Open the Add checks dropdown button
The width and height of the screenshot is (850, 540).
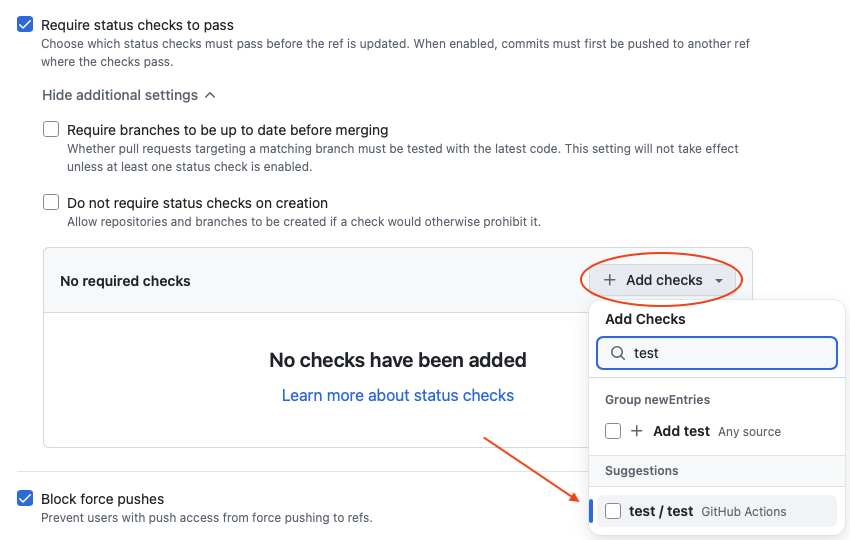pyautogui.click(x=663, y=281)
